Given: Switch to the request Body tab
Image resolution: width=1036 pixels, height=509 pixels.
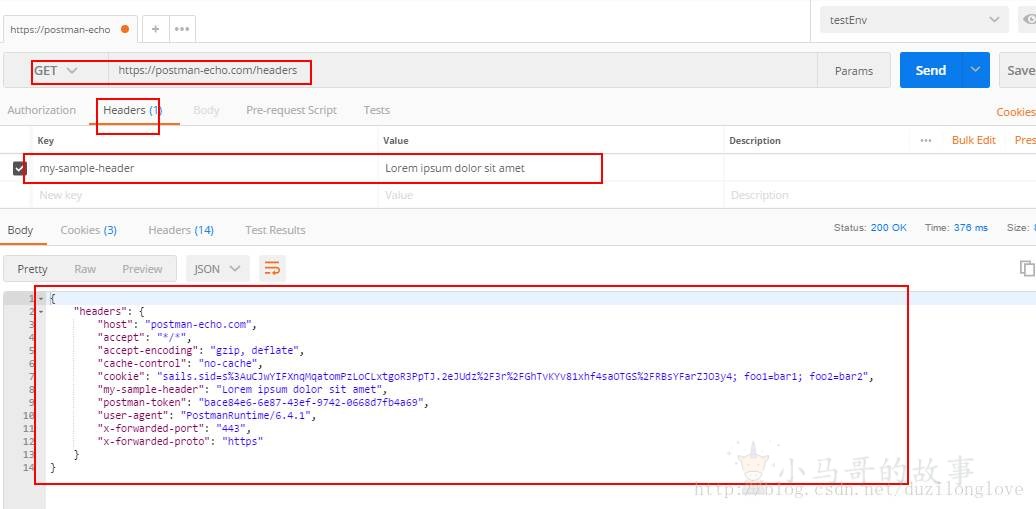Looking at the screenshot, I should point(206,110).
